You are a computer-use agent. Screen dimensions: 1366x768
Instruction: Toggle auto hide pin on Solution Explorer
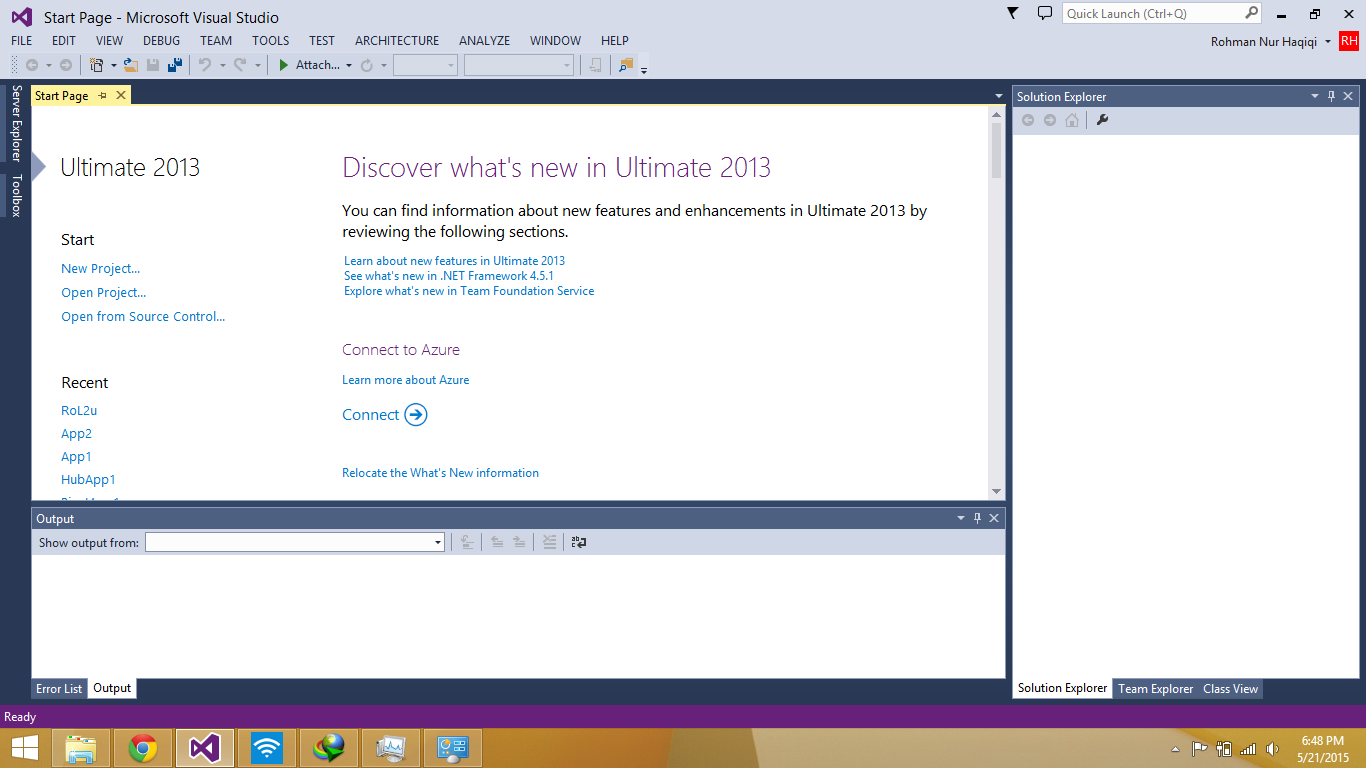[1331, 96]
